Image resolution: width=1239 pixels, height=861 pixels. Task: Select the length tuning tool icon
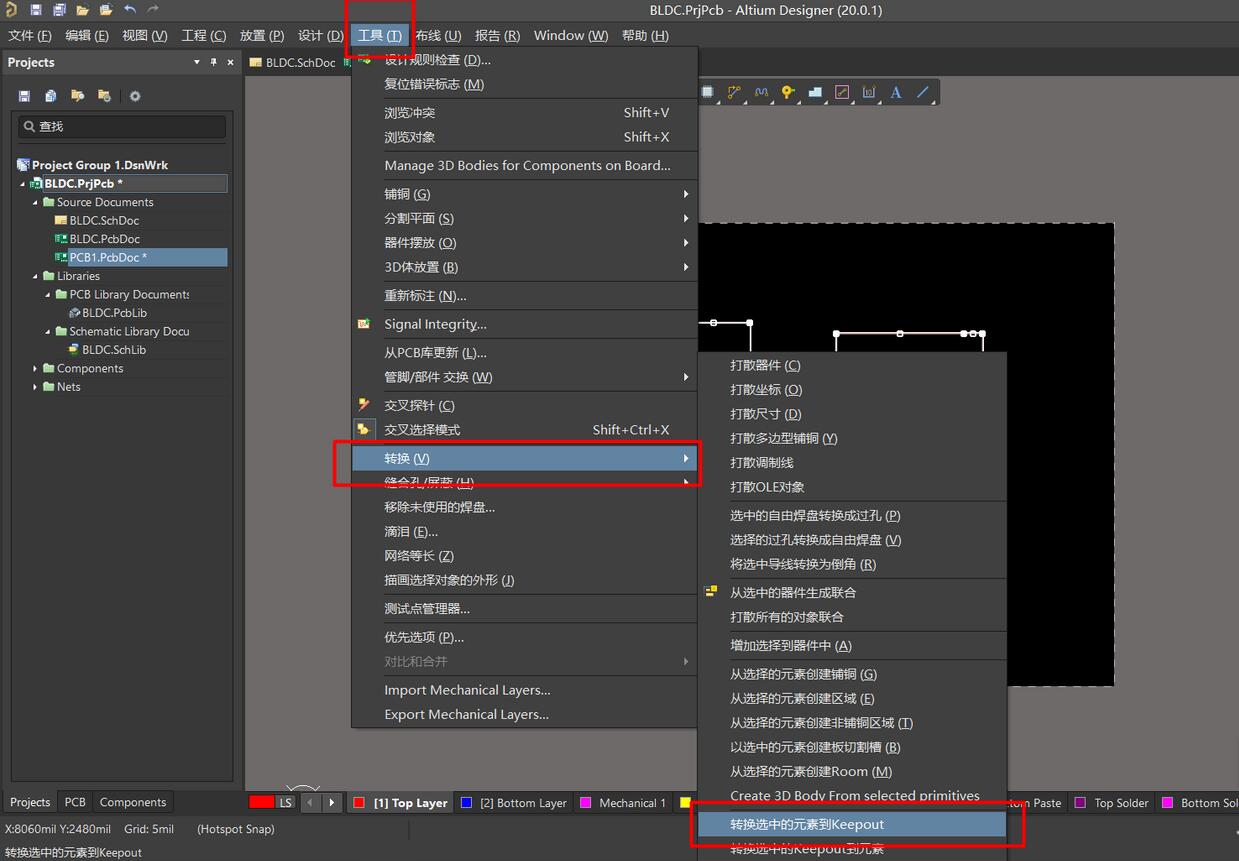pos(761,92)
